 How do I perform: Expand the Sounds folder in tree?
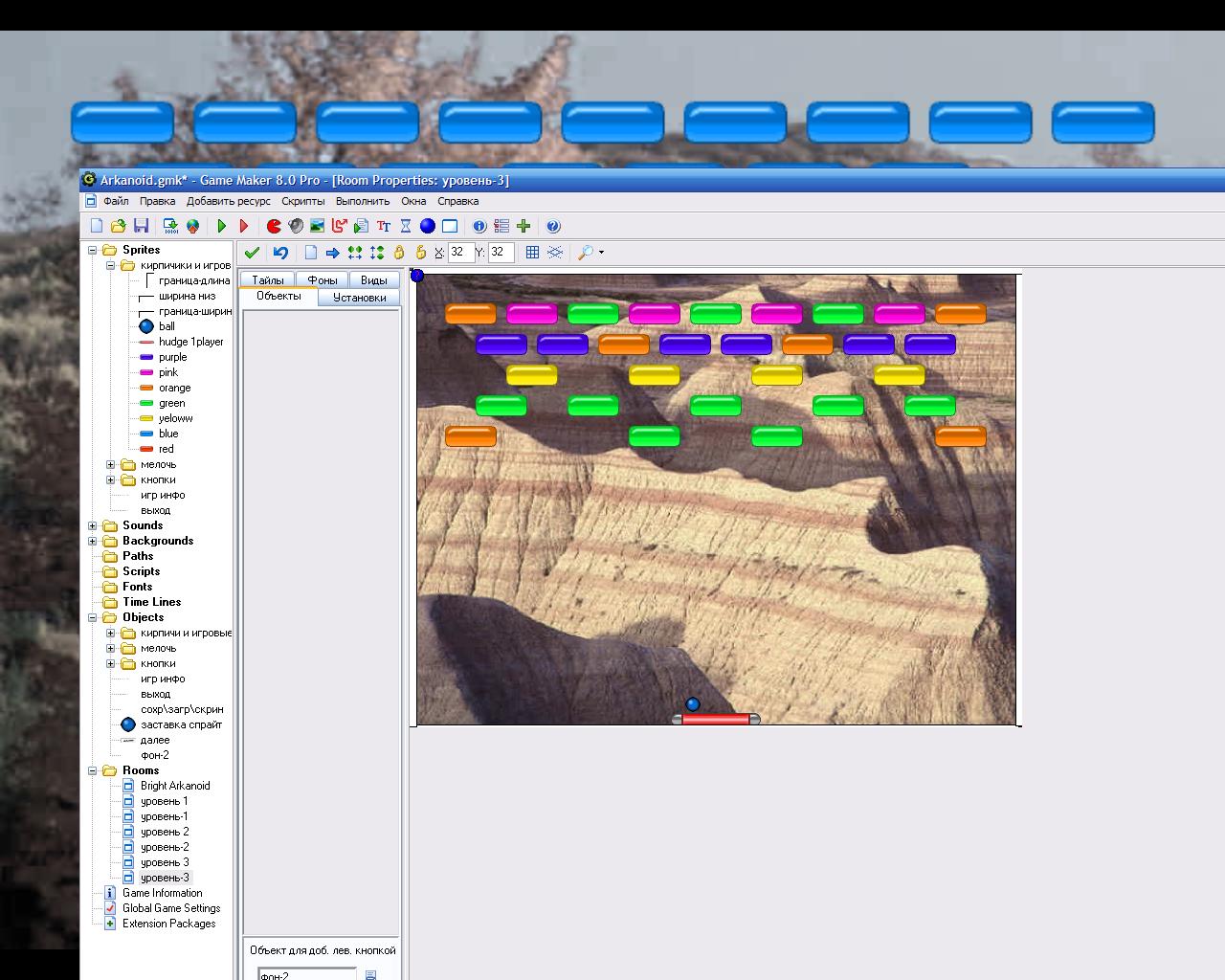pos(93,525)
